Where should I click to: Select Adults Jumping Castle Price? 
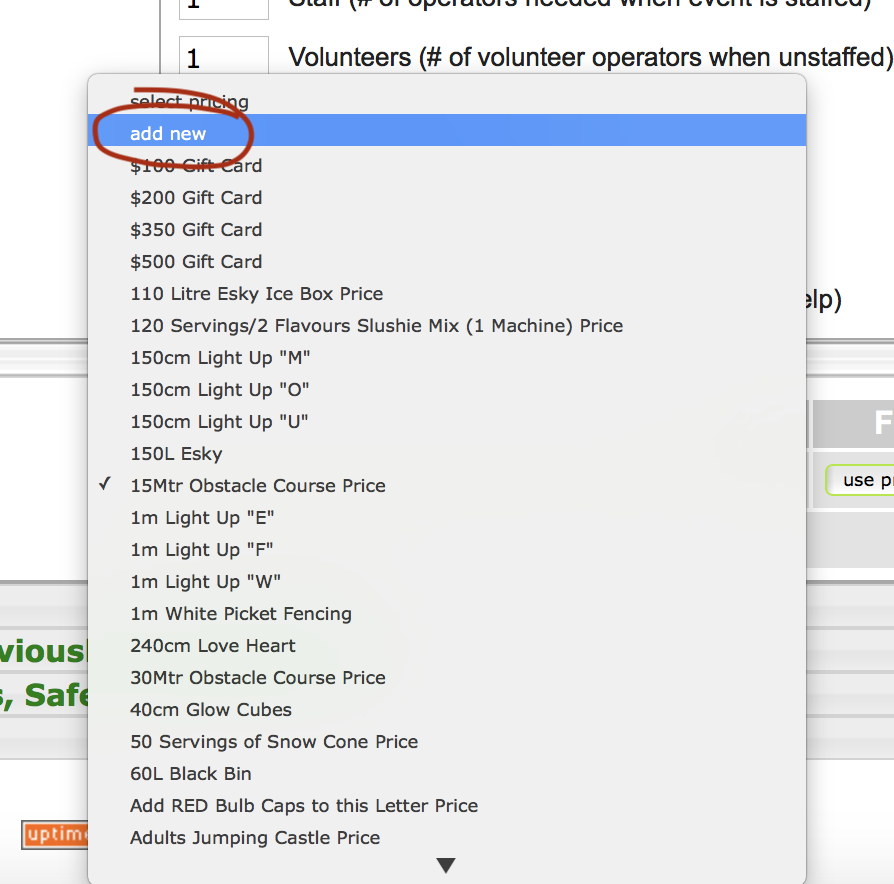click(x=255, y=838)
